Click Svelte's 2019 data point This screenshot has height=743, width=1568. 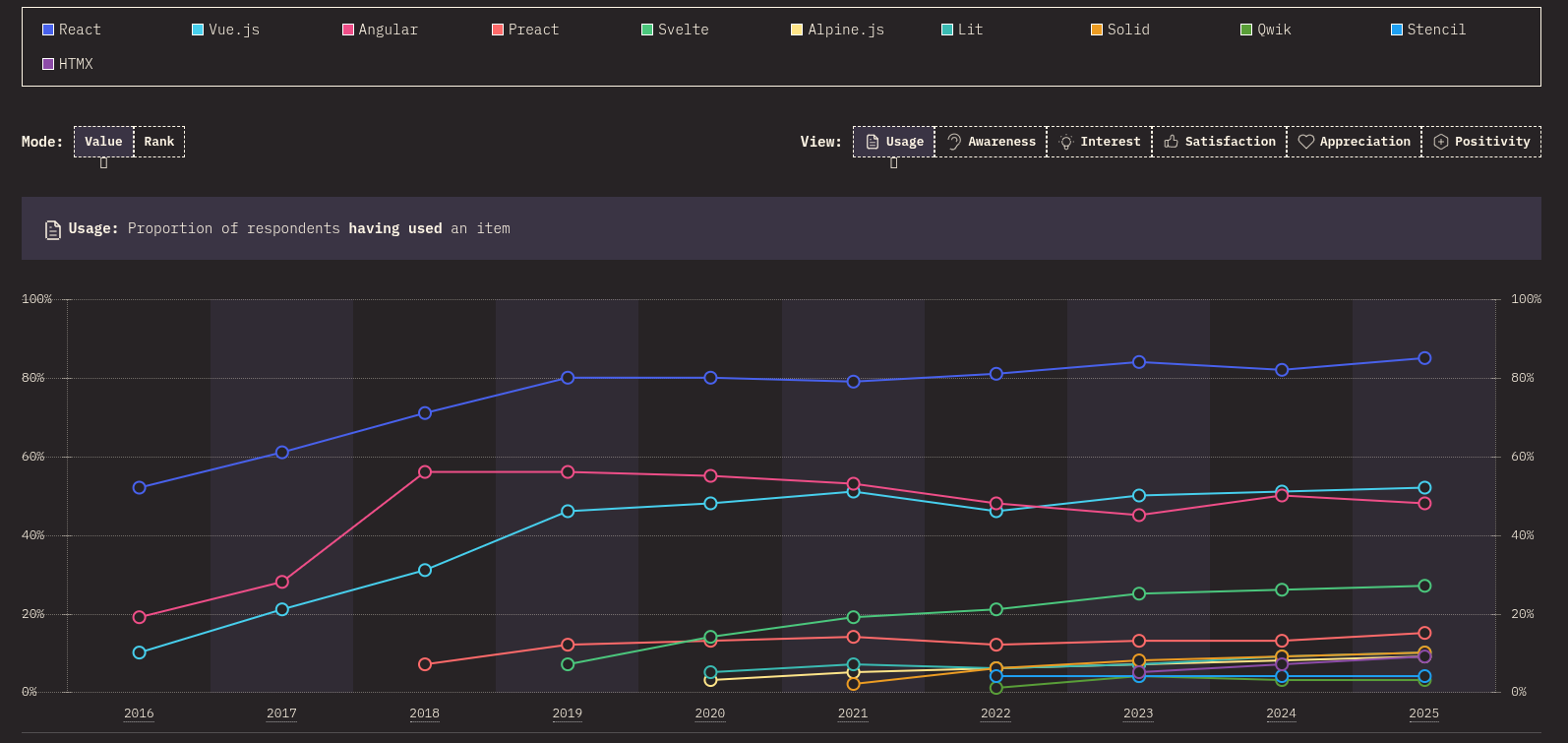(x=568, y=664)
